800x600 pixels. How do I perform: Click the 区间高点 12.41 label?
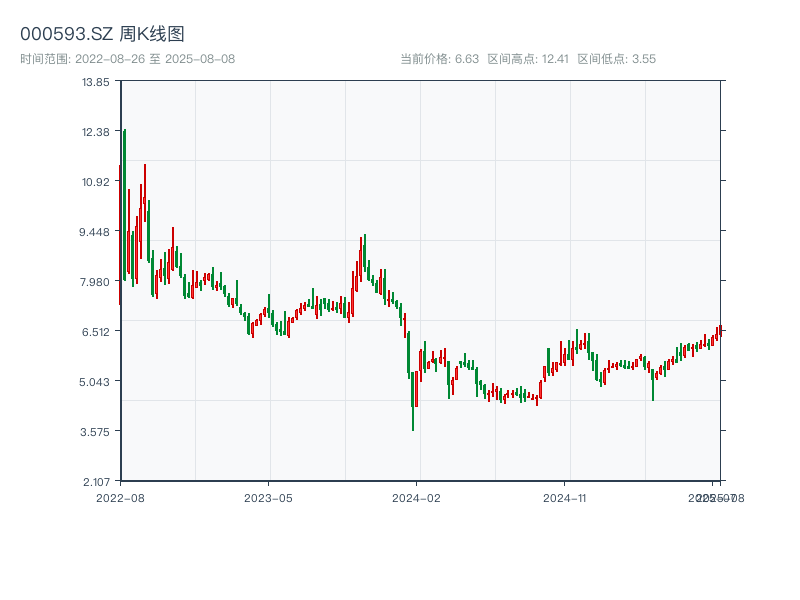click(528, 59)
